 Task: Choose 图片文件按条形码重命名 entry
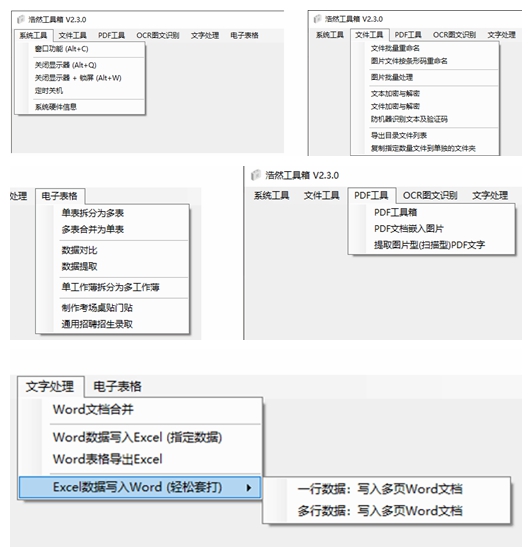[x=409, y=61]
